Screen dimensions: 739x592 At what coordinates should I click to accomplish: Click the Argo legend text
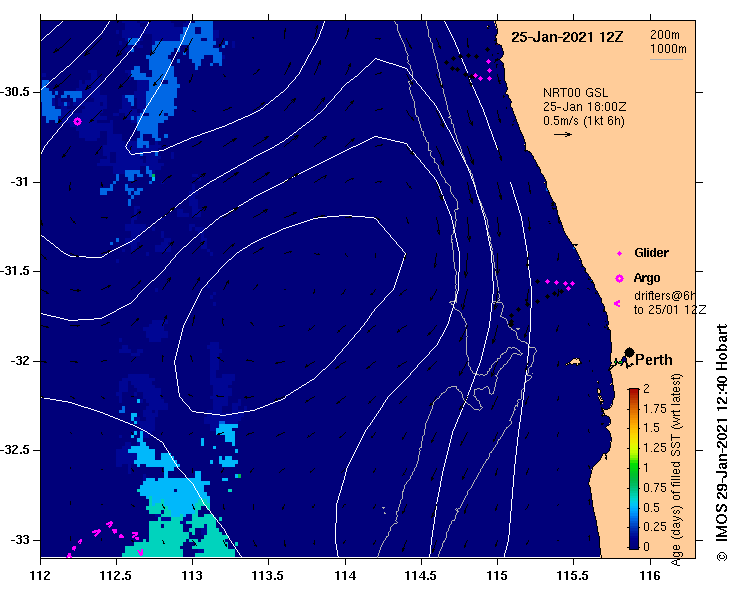[x=647, y=278]
